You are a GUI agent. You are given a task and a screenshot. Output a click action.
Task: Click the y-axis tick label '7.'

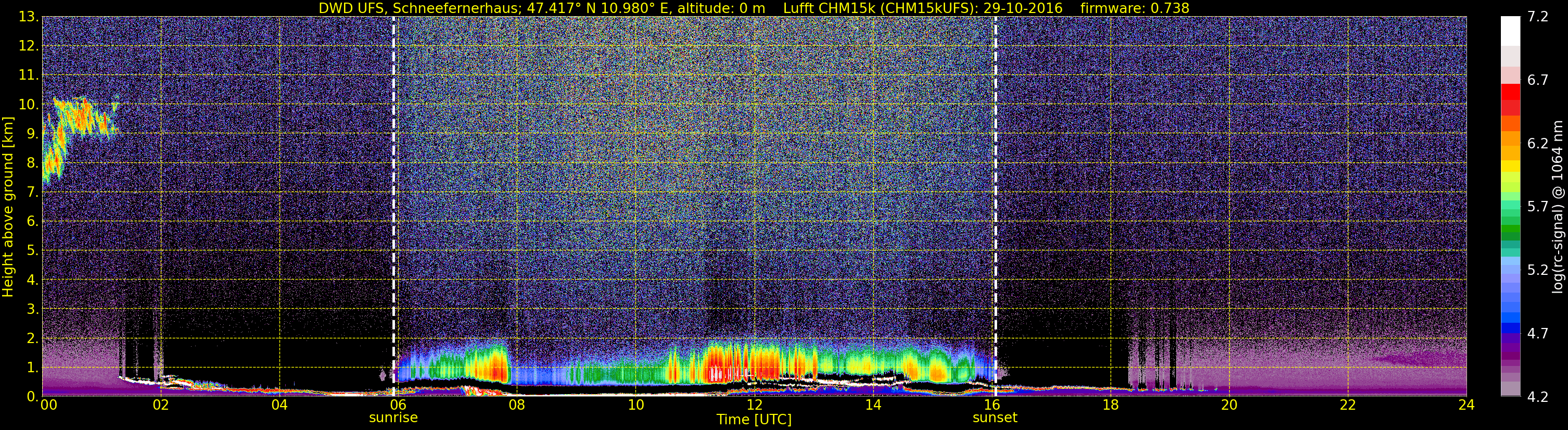click(x=32, y=192)
